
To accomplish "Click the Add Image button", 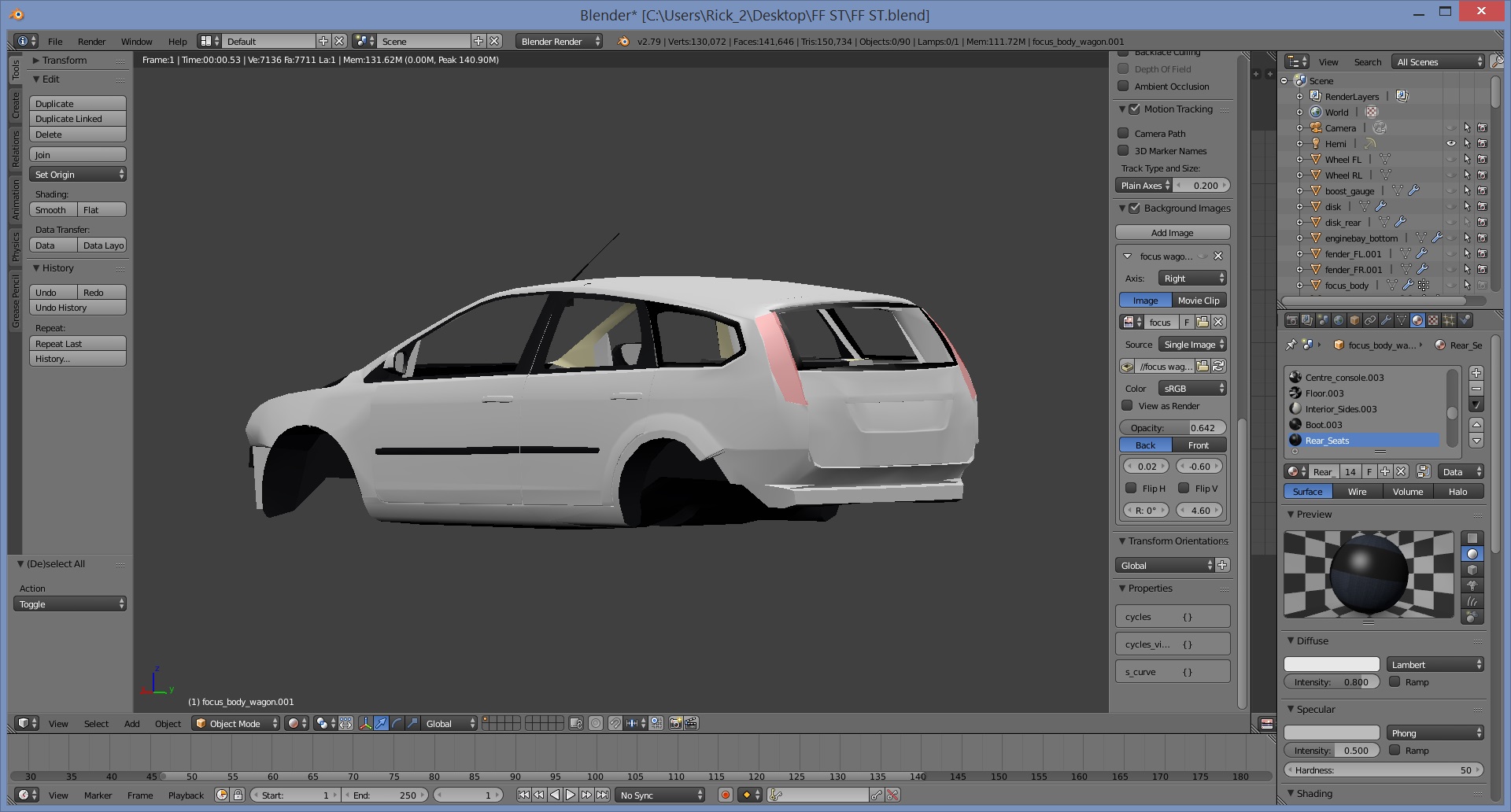I will (1172, 233).
